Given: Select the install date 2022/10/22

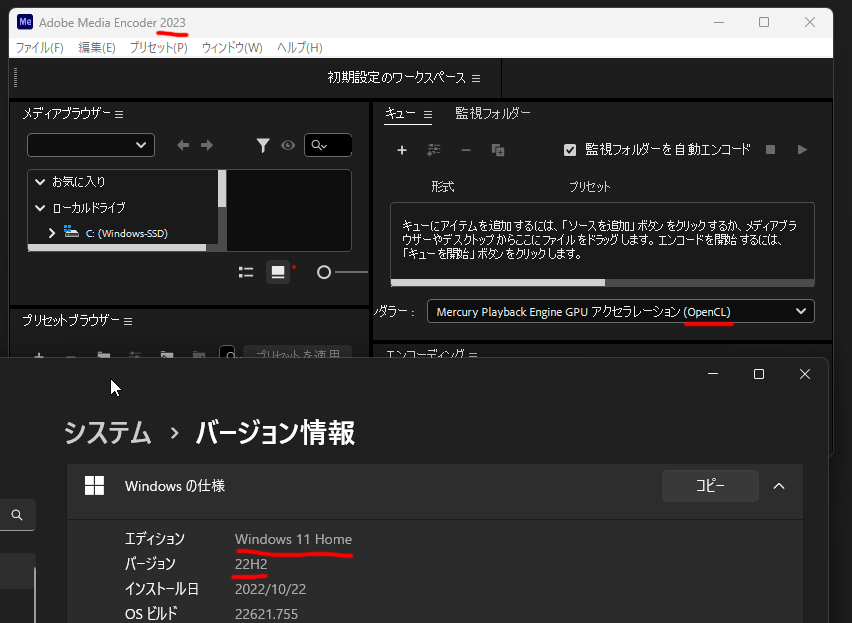Looking at the screenshot, I should point(271,589).
